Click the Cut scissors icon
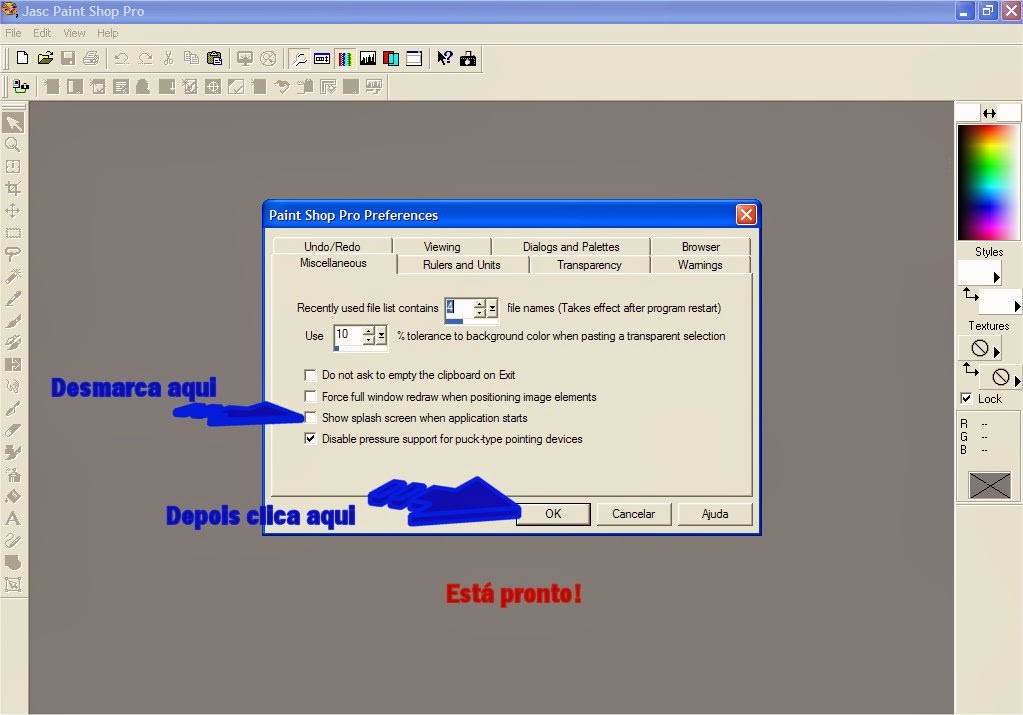Image resolution: width=1023 pixels, height=715 pixels. coord(168,59)
